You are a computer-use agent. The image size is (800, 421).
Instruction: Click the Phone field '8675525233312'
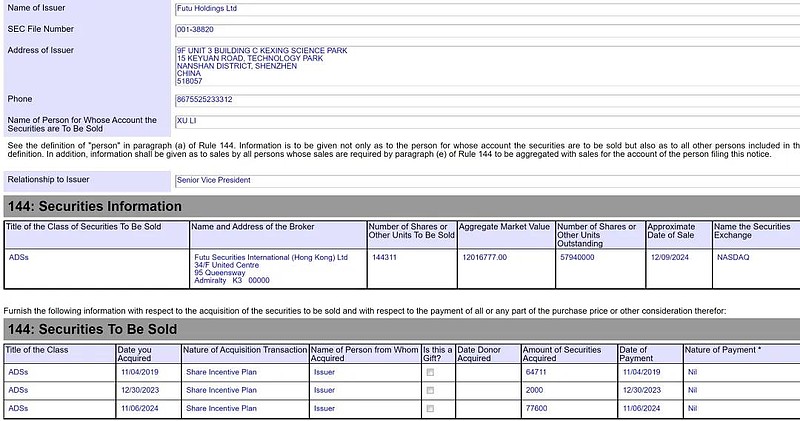tap(487, 100)
